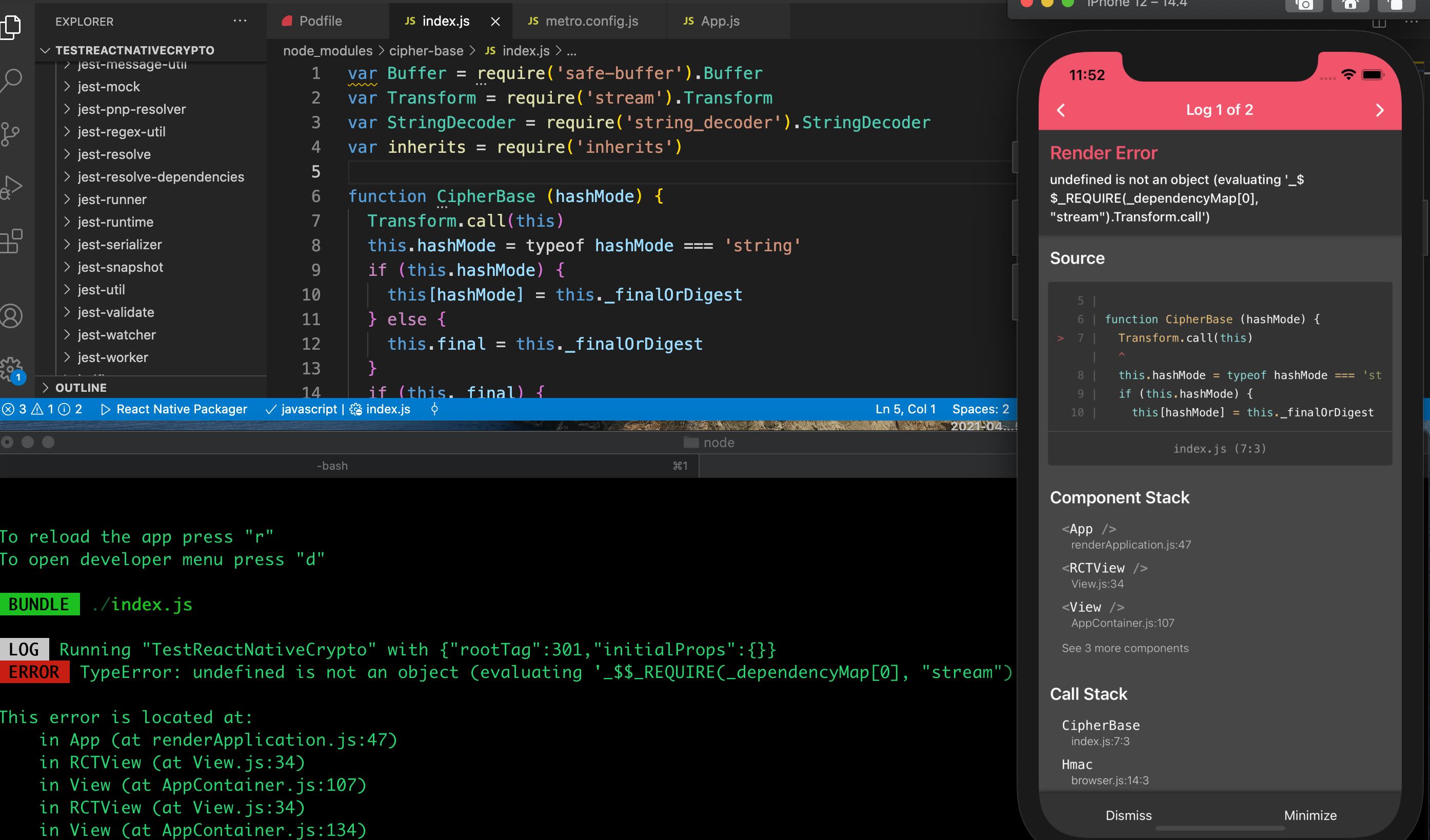Click cipher-base in the breadcrumb
This screenshot has width=1430, height=840.
coord(426,50)
